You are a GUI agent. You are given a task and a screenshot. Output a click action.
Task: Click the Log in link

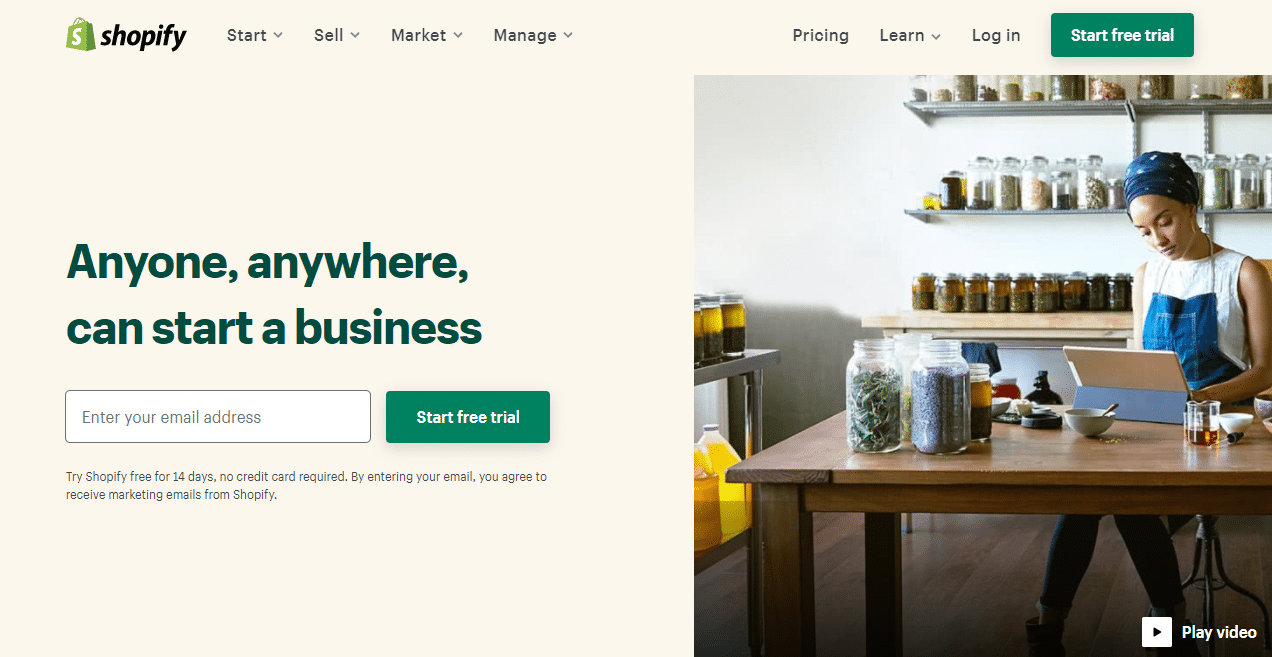point(996,35)
